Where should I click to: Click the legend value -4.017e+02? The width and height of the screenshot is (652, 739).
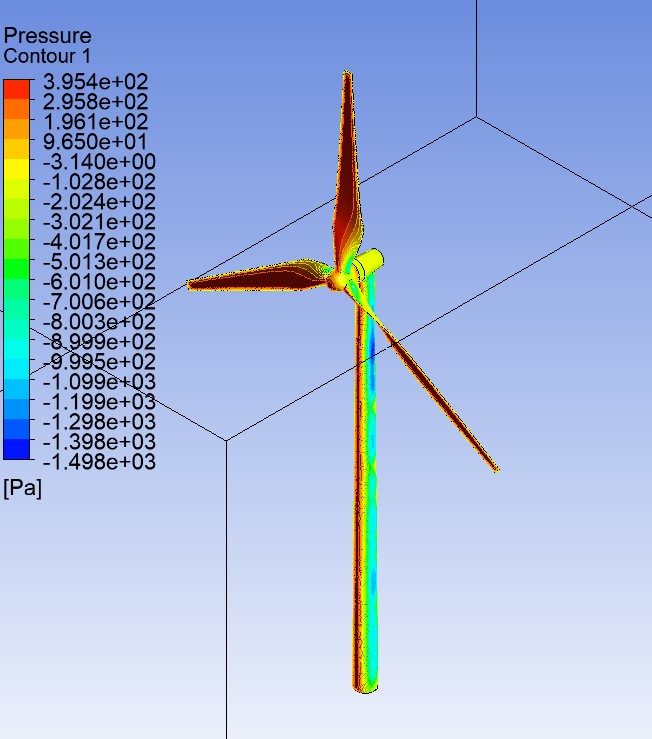(99, 242)
